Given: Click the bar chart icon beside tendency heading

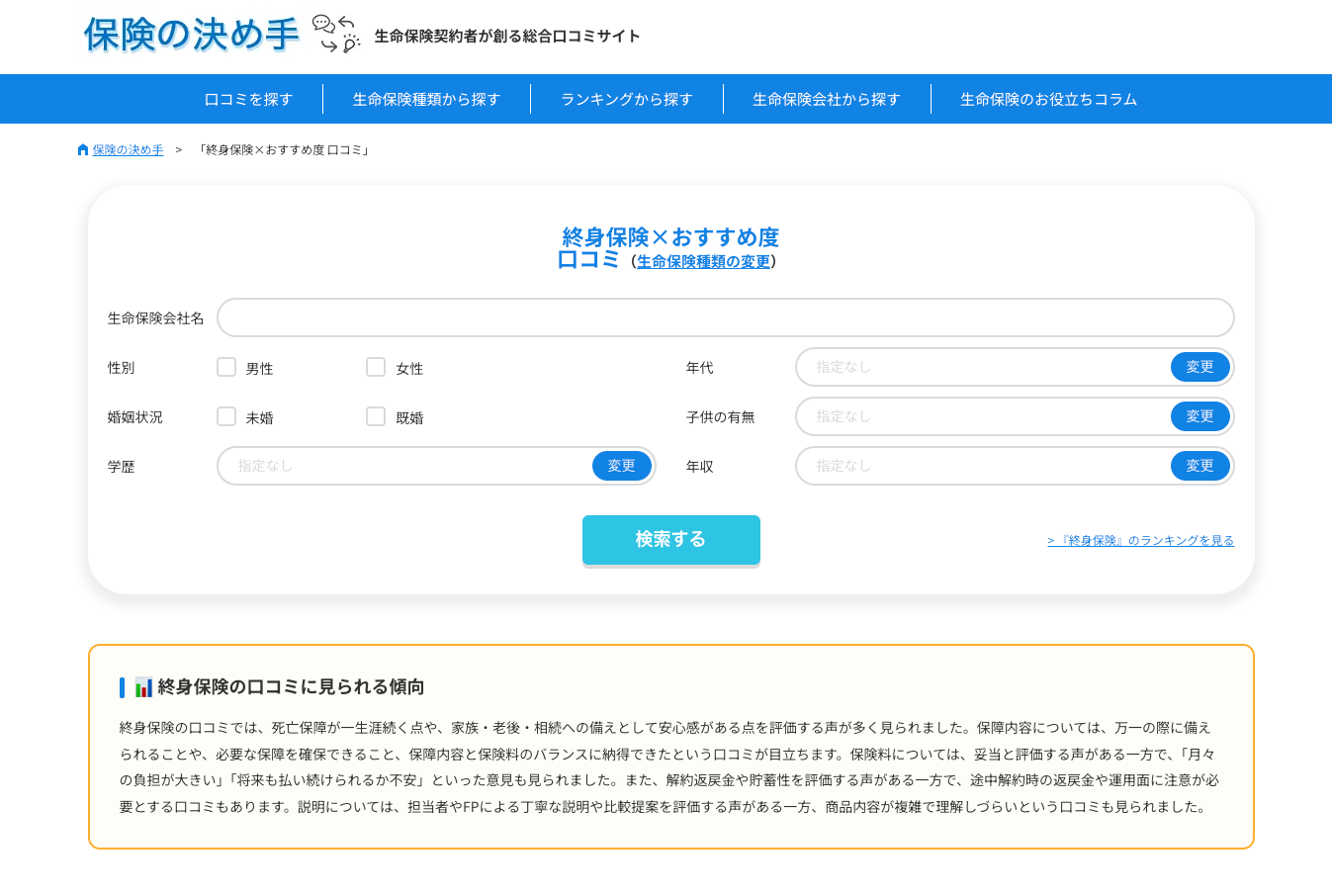Looking at the screenshot, I should click(x=143, y=686).
